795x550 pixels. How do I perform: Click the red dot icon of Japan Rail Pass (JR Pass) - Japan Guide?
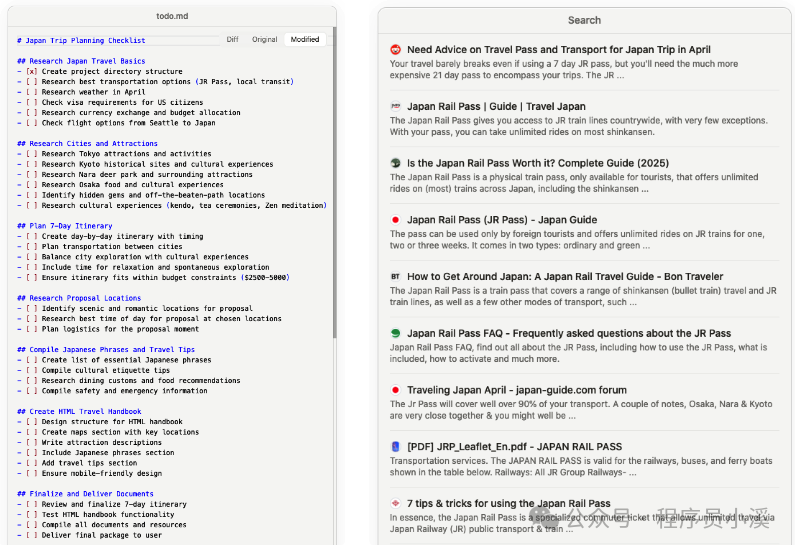tap(395, 220)
